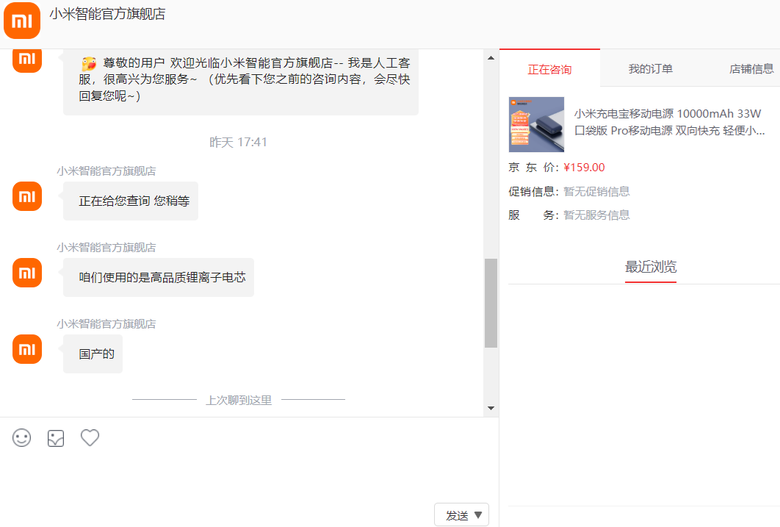
Task: Open the send options dropdown arrow
Action: 478,515
